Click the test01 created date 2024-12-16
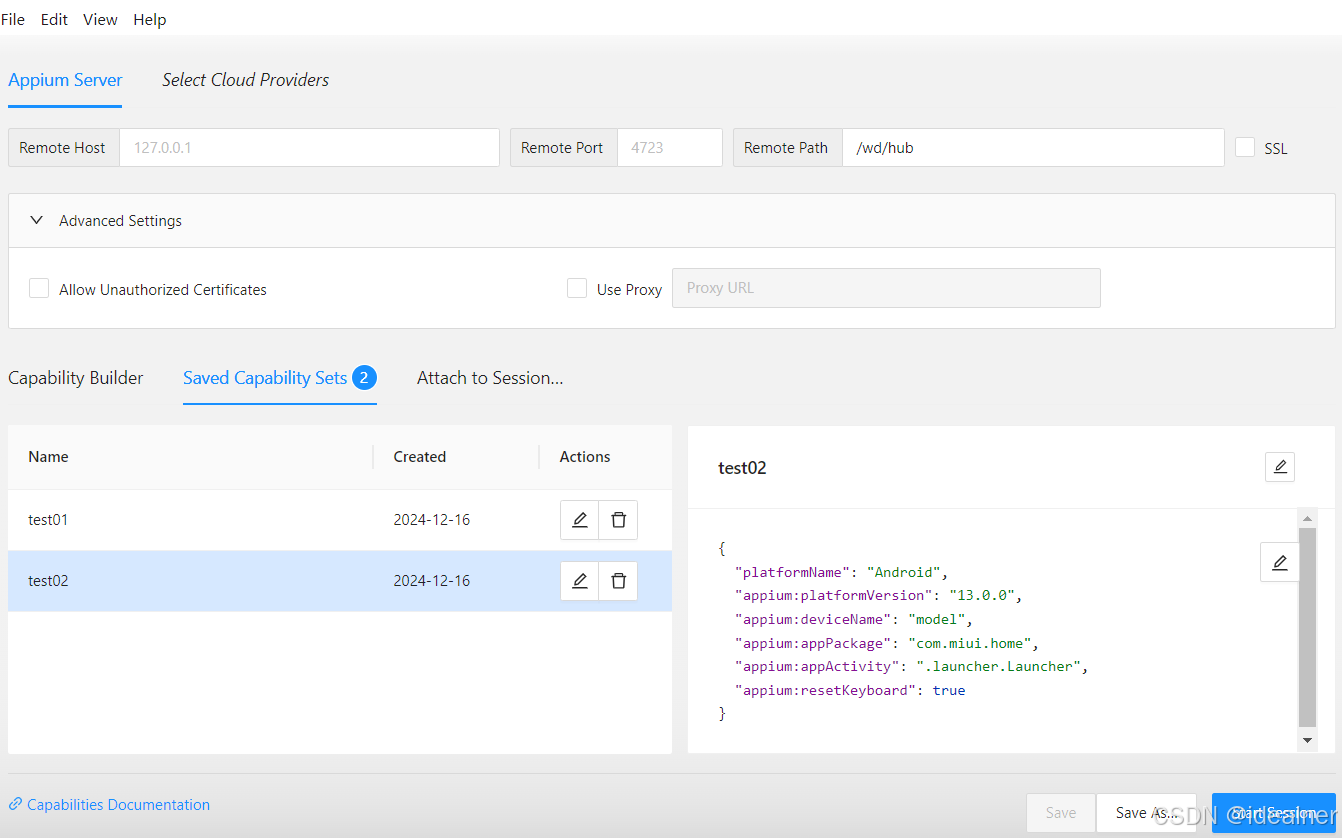Image resolution: width=1342 pixels, height=838 pixels. click(432, 520)
